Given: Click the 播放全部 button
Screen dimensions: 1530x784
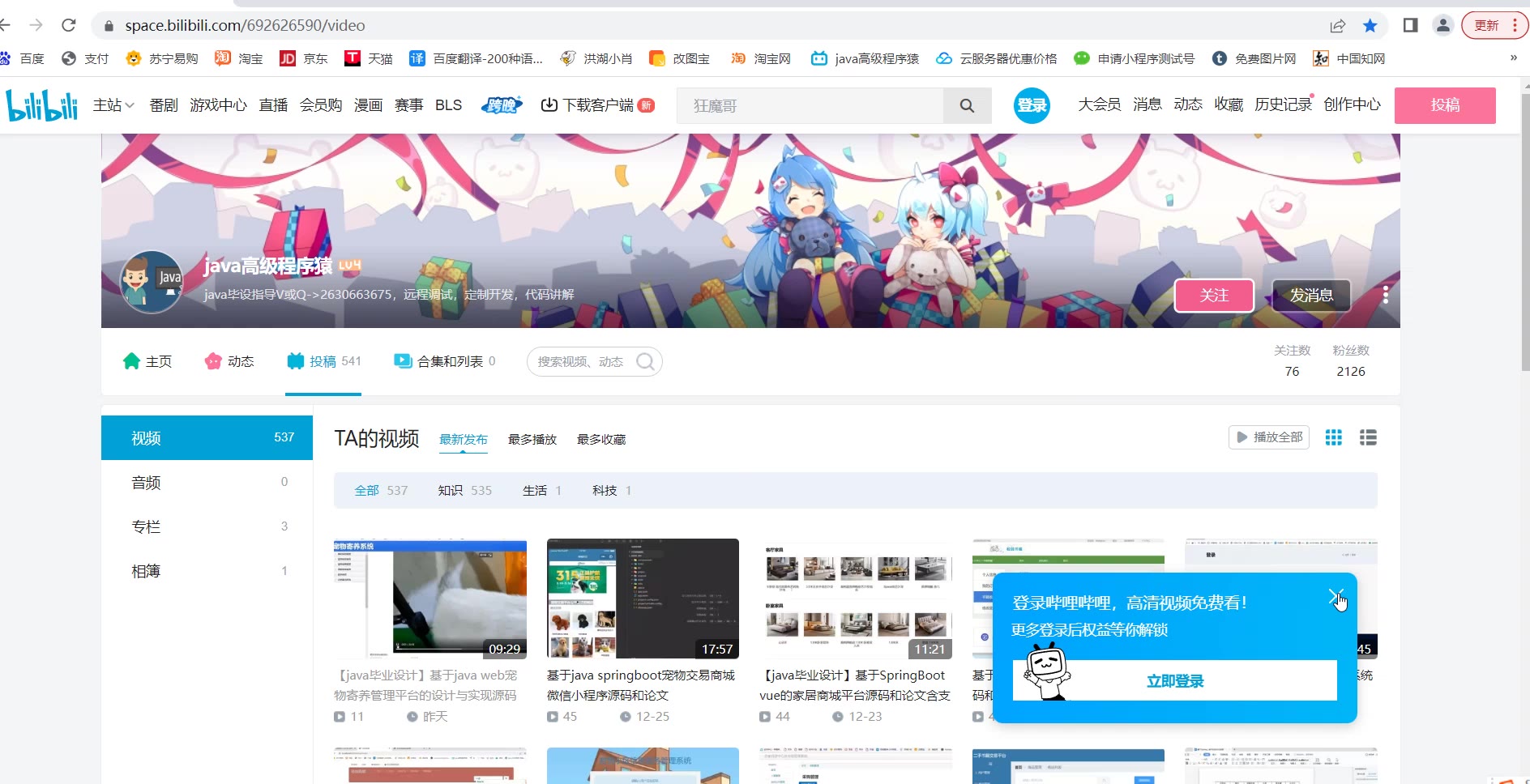Looking at the screenshot, I should [x=1269, y=437].
